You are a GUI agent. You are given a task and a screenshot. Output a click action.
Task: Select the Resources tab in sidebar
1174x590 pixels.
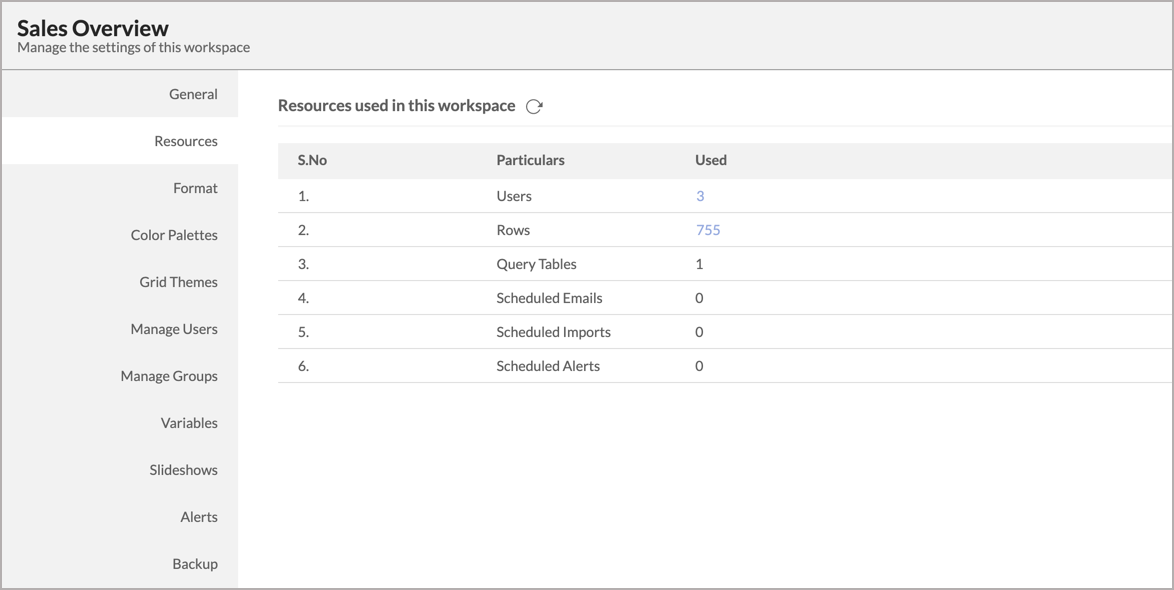tap(185, 141)
